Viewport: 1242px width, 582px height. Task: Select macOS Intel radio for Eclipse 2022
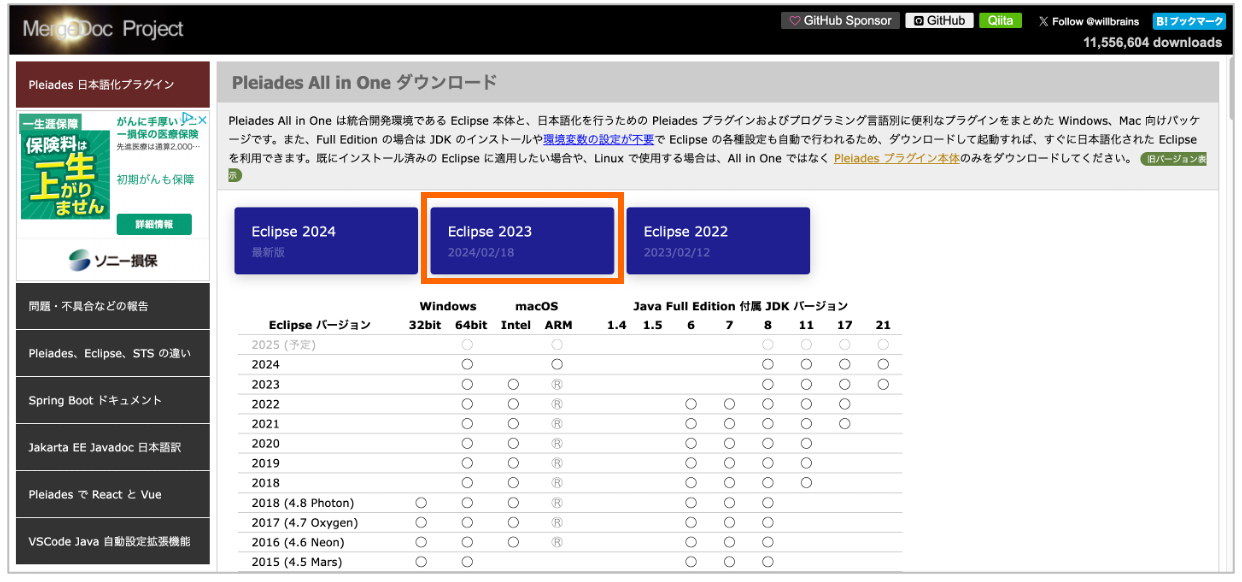[x=515, y=403]
